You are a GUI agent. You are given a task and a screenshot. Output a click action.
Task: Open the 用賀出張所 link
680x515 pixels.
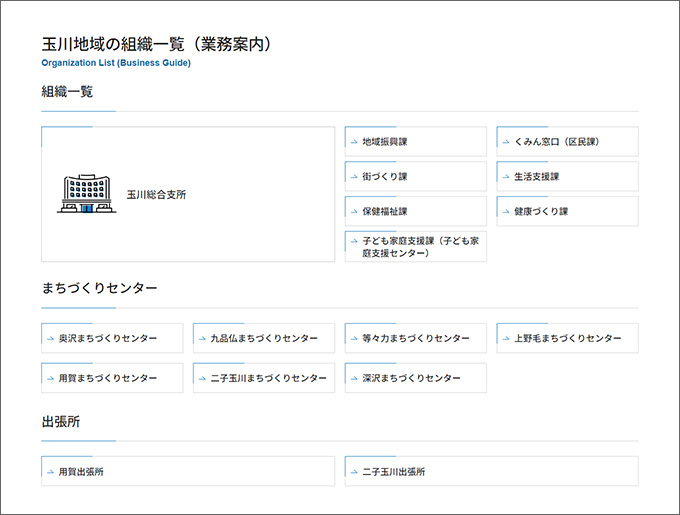click(x=188, y=471)
